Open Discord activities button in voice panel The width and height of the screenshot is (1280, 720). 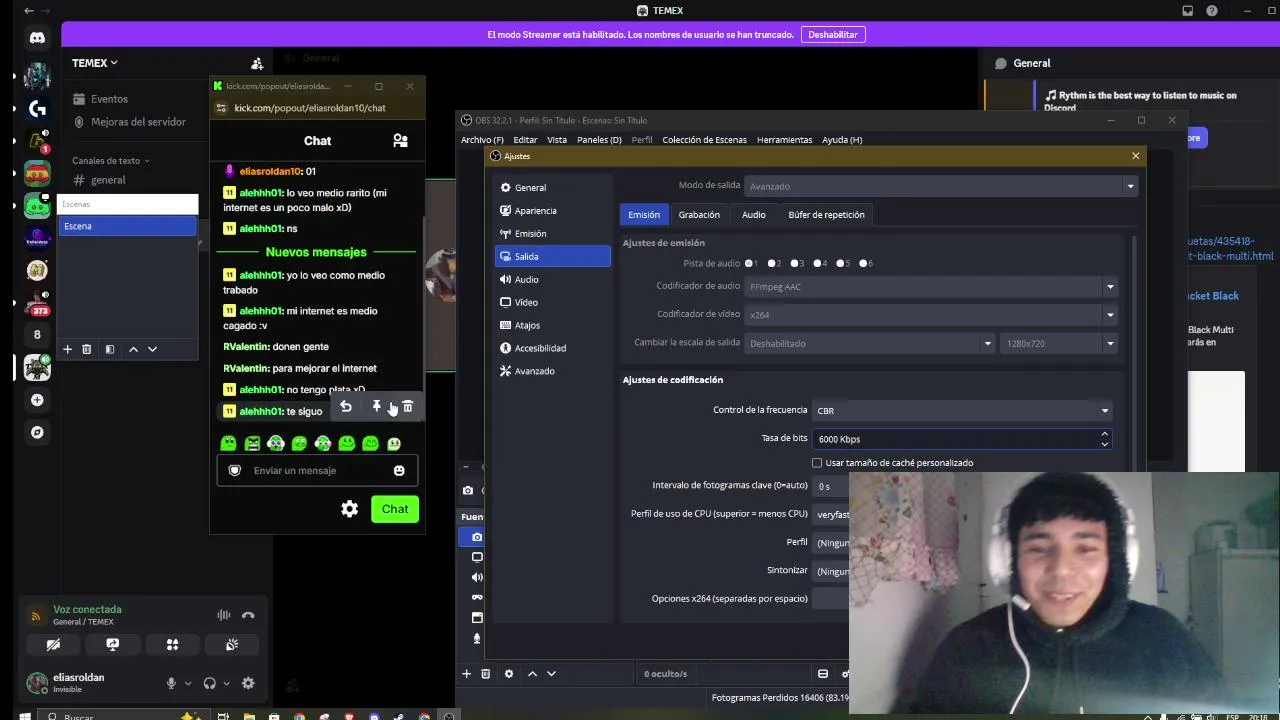pos(172,645)
